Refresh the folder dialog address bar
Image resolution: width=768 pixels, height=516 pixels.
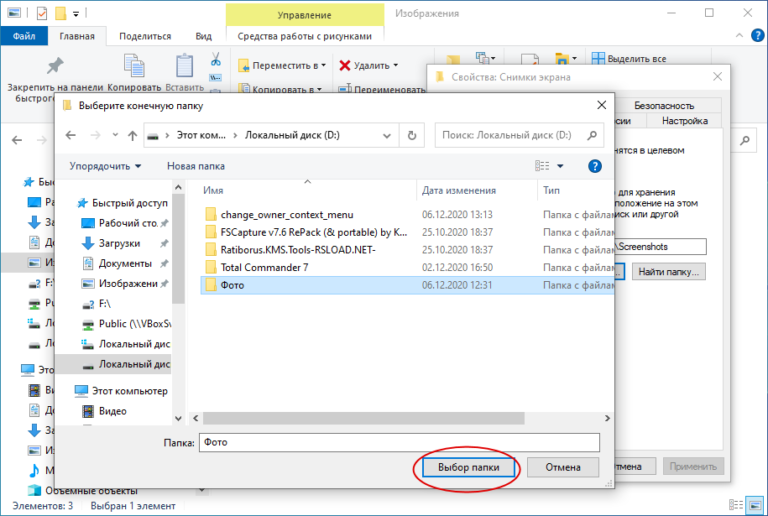coord(411,135)
